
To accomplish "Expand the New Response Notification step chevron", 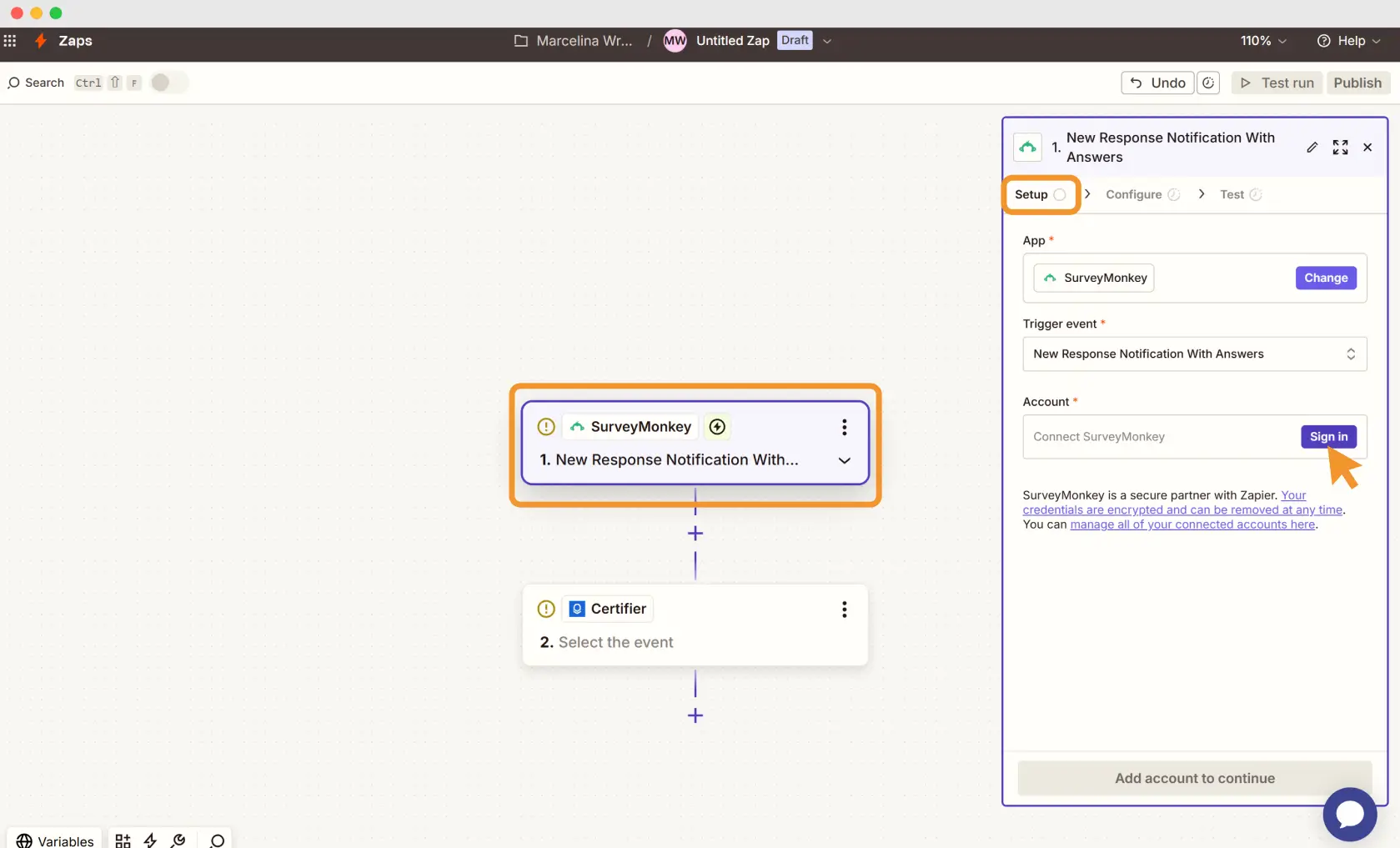I will [844, 460].
